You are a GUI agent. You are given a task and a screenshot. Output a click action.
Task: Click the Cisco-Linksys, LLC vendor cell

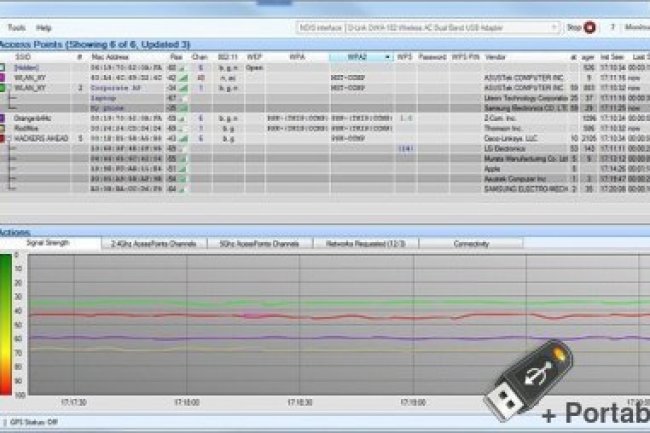tap(511, 139)
